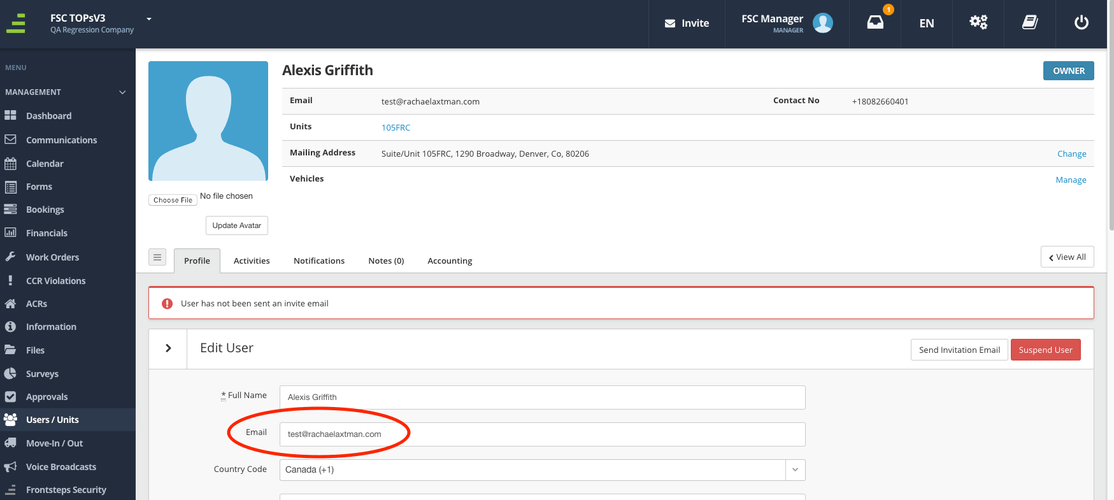This screenshot has width=1114, height=500.
Task: Click the Calendar sidebar icon
Action: click(x=11, y=163)
